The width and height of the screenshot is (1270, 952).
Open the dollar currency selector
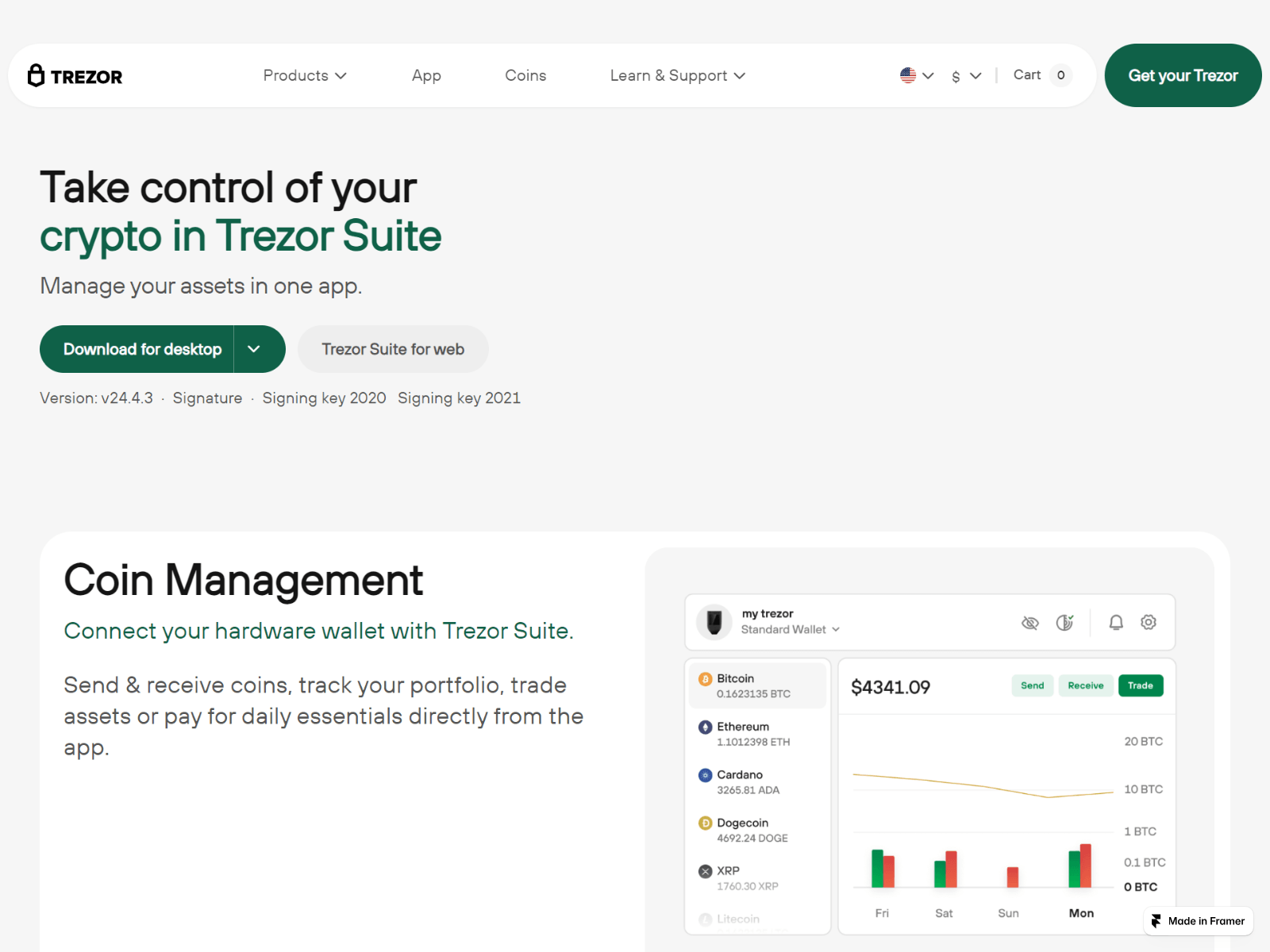coord(966,76)
